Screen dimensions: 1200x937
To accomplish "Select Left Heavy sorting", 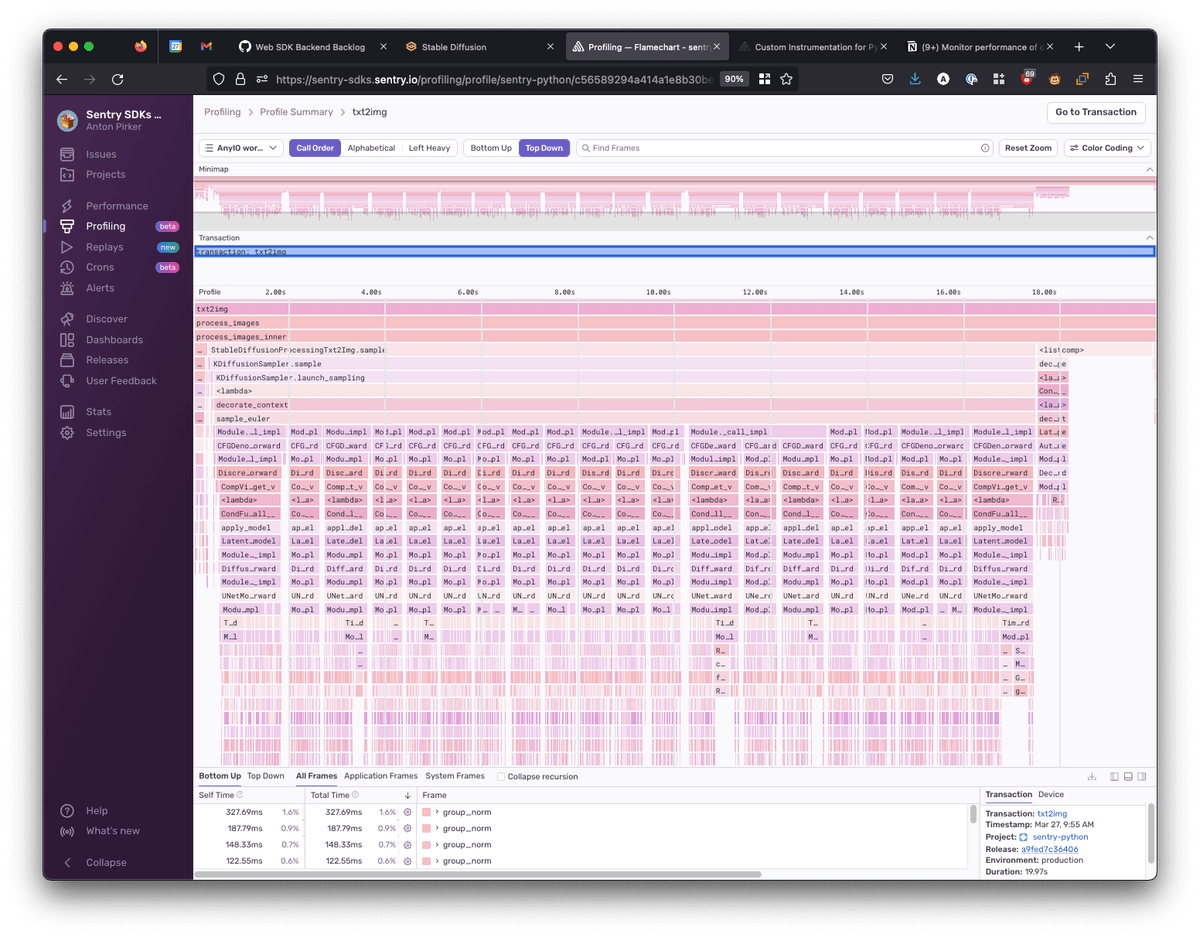I will click(x=429, y=148).
